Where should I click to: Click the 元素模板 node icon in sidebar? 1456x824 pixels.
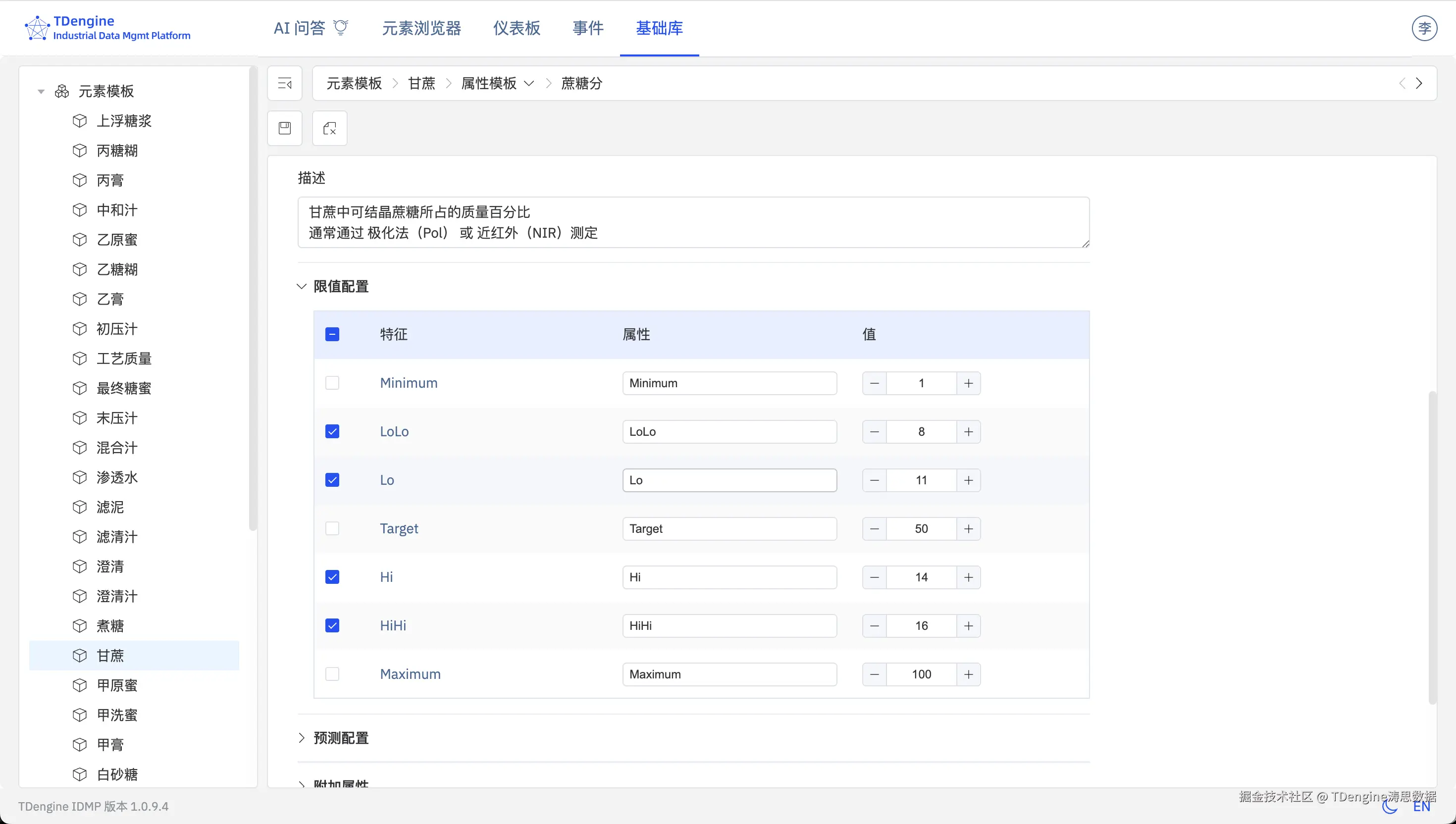(x=62, y=91)
